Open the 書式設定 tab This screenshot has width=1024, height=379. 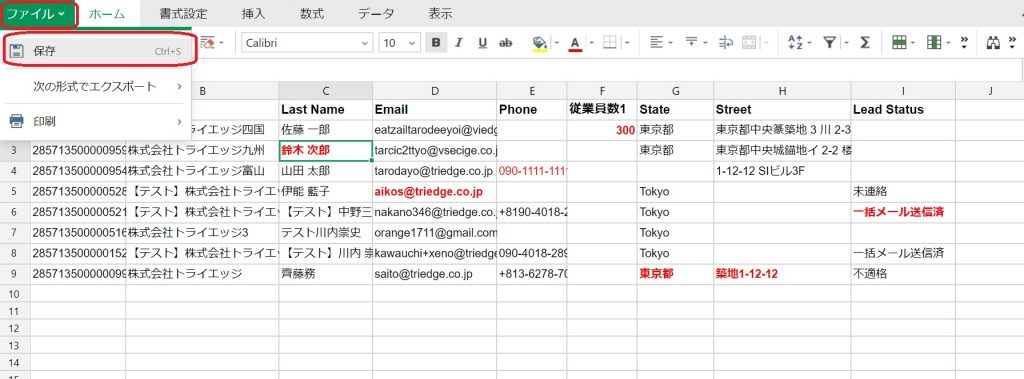[x=184, y=14]
